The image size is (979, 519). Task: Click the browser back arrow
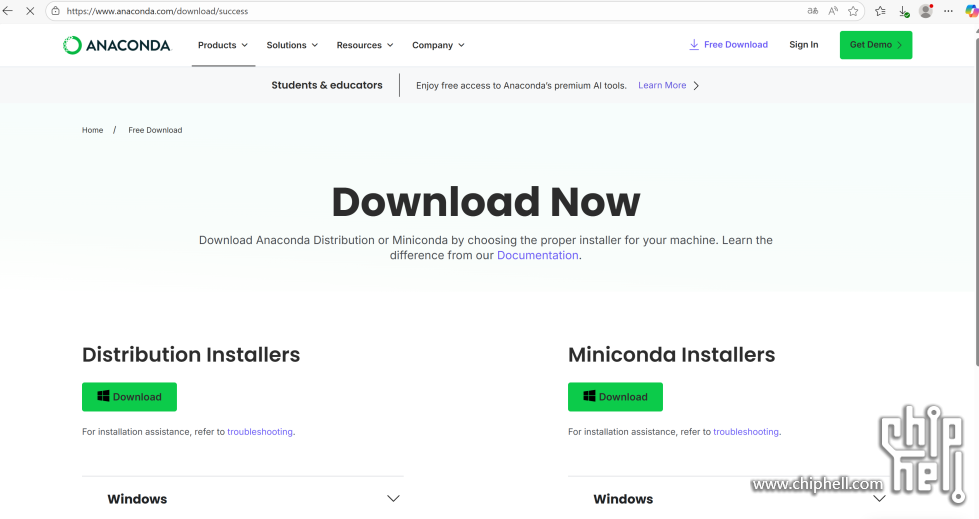(8, 11)
